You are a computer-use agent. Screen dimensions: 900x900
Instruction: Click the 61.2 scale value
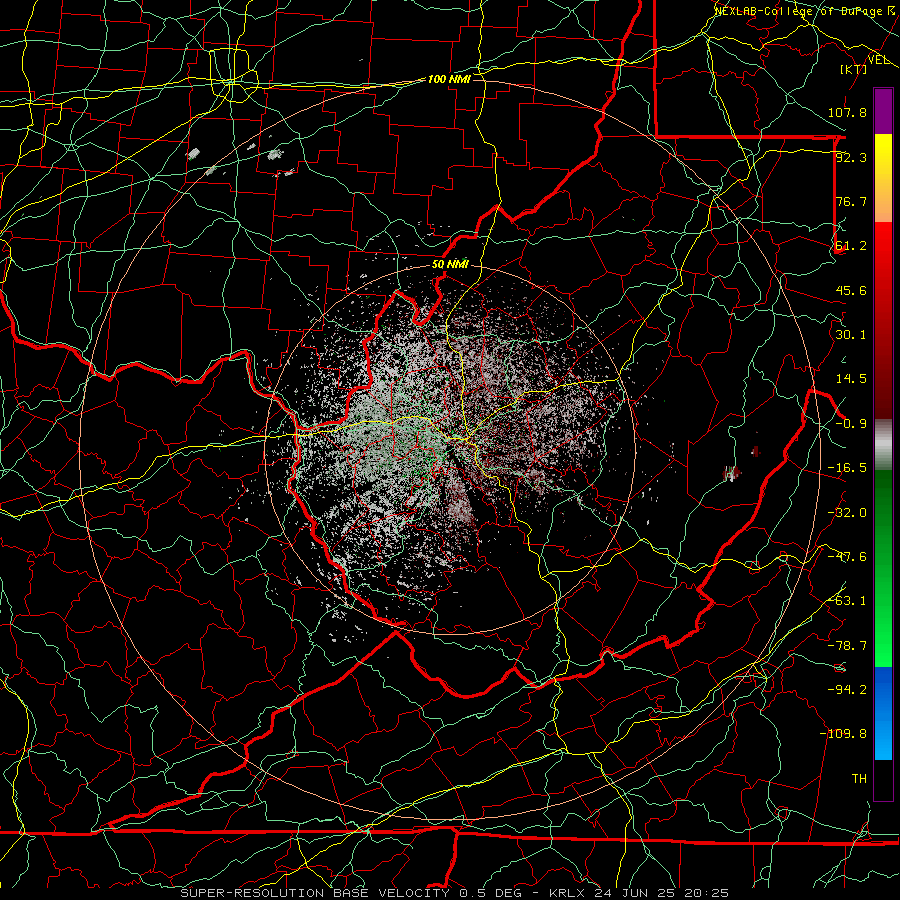coord(851,246)
